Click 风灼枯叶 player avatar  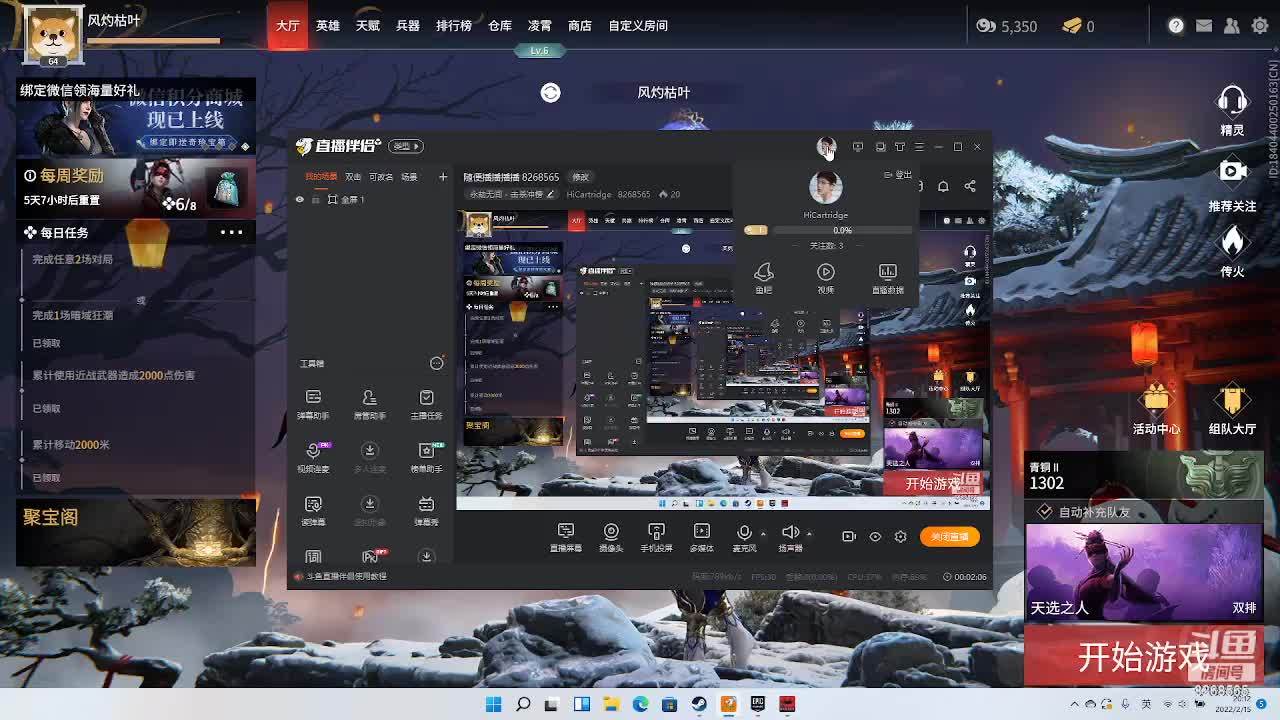click(x=53, y=35)
